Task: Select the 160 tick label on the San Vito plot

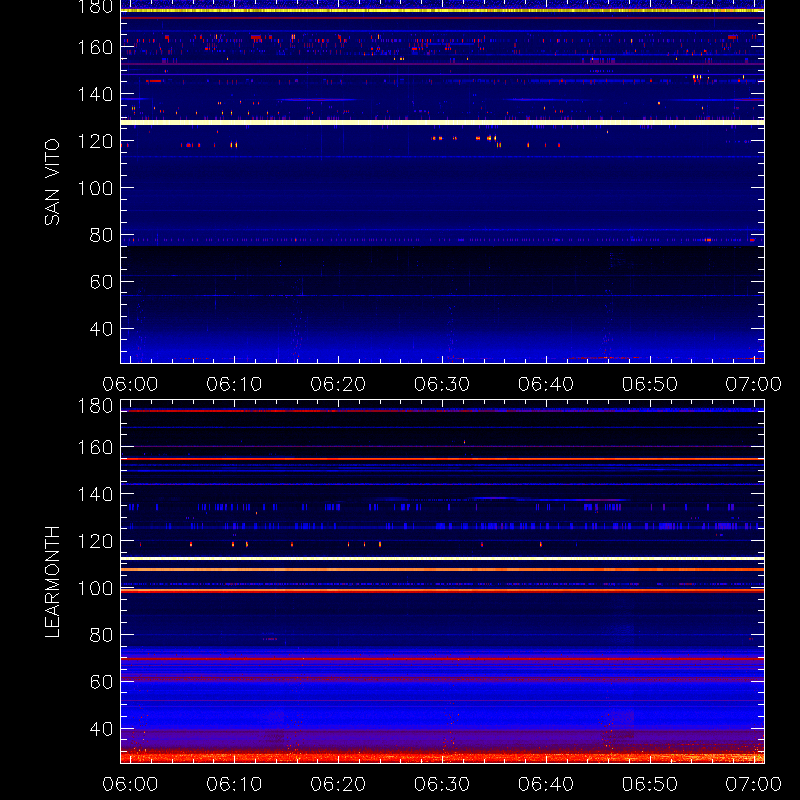Action: 95,47
